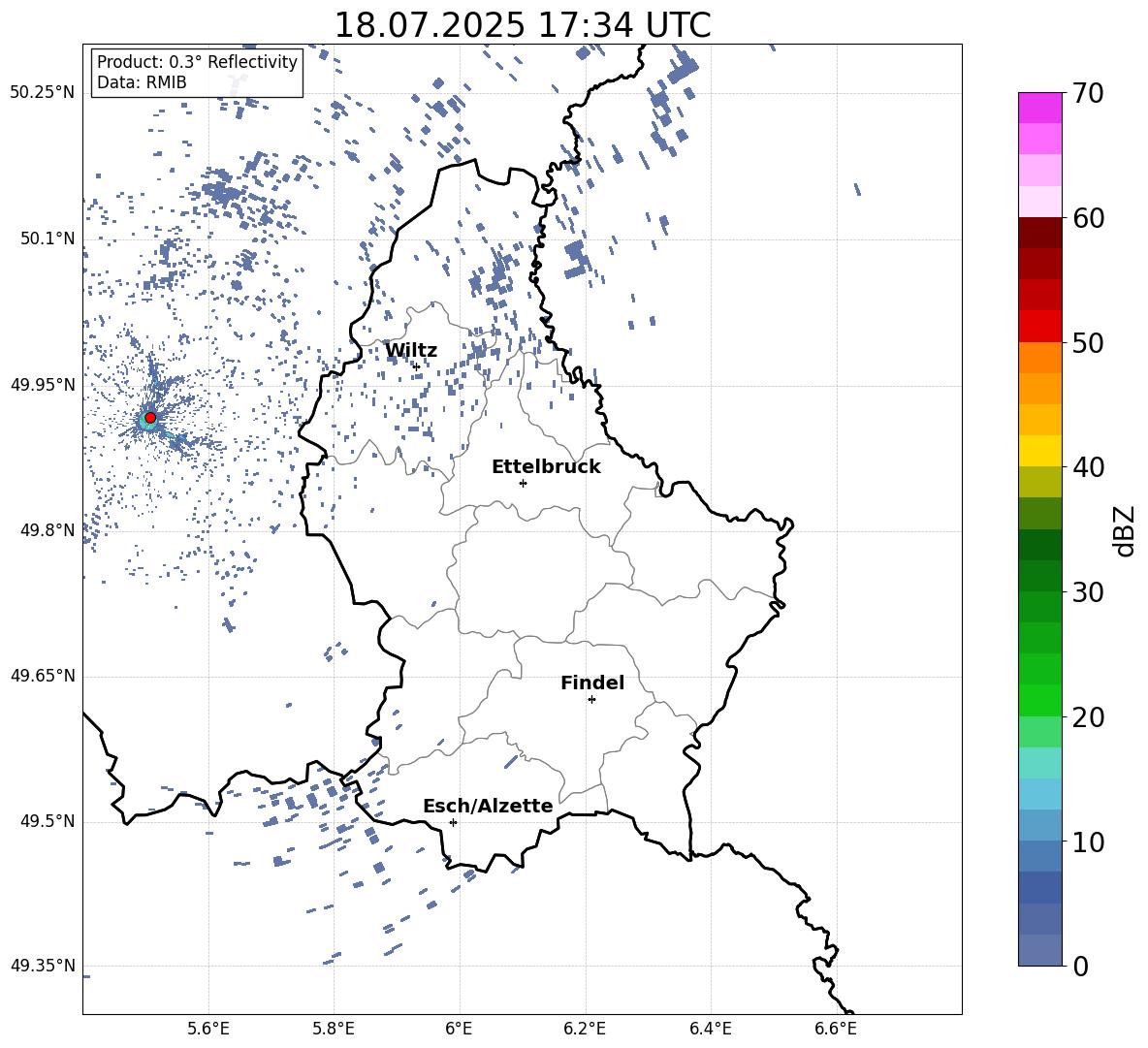The width and height of the screenshot is (1148, 1048).
Task: Click the 50.1°N latitude label
Action: pyautogui.click(x=48, y=238)
